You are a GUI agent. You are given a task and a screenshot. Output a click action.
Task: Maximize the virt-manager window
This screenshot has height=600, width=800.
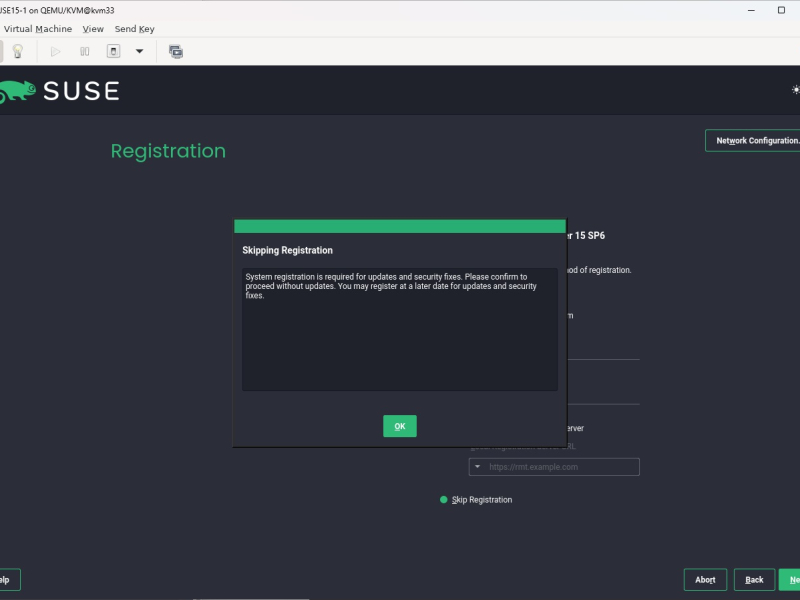tap(781, 10)
